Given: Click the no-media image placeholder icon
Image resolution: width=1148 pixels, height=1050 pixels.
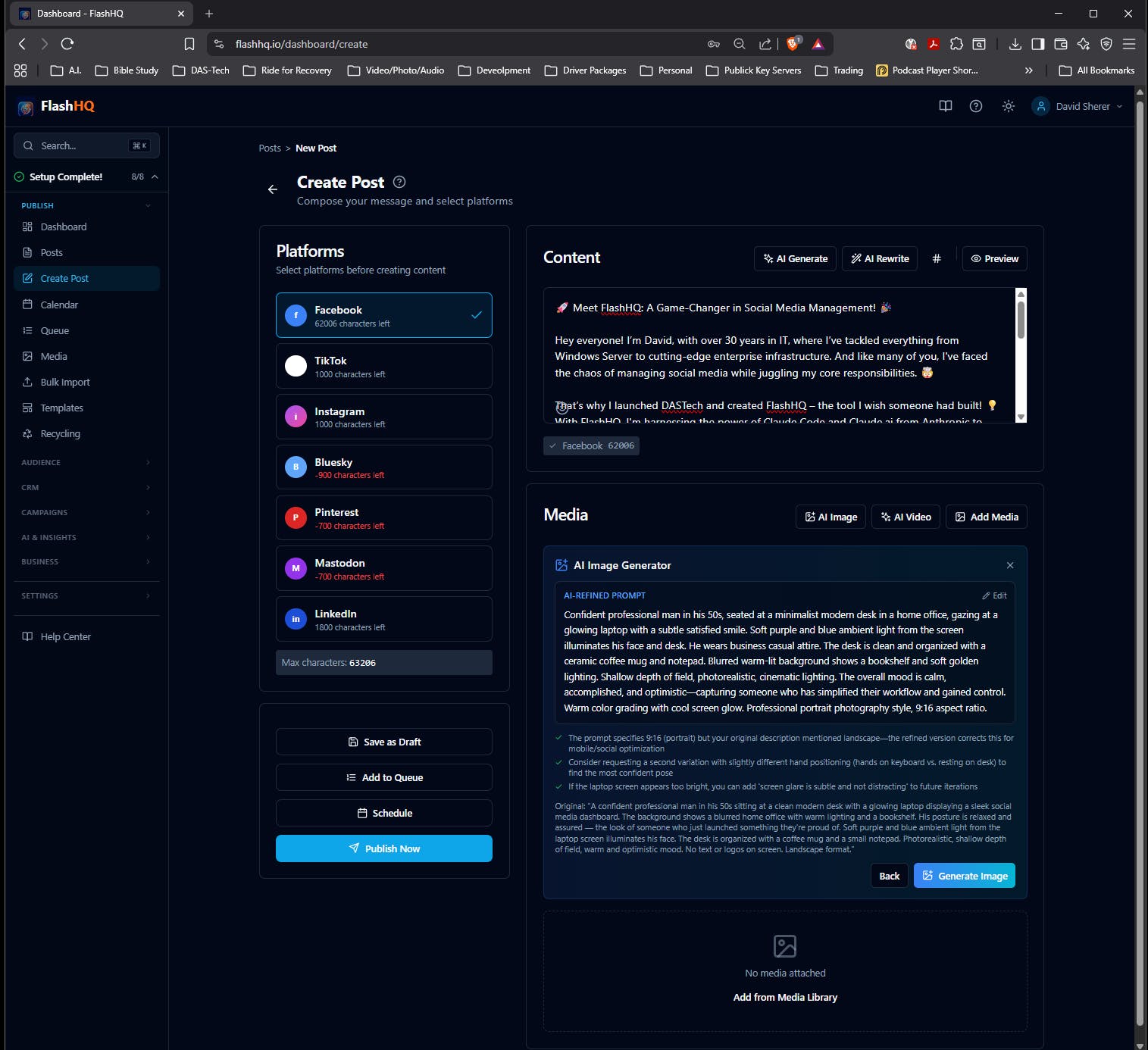Looking at the screenshot, I should tap(785, 946).
